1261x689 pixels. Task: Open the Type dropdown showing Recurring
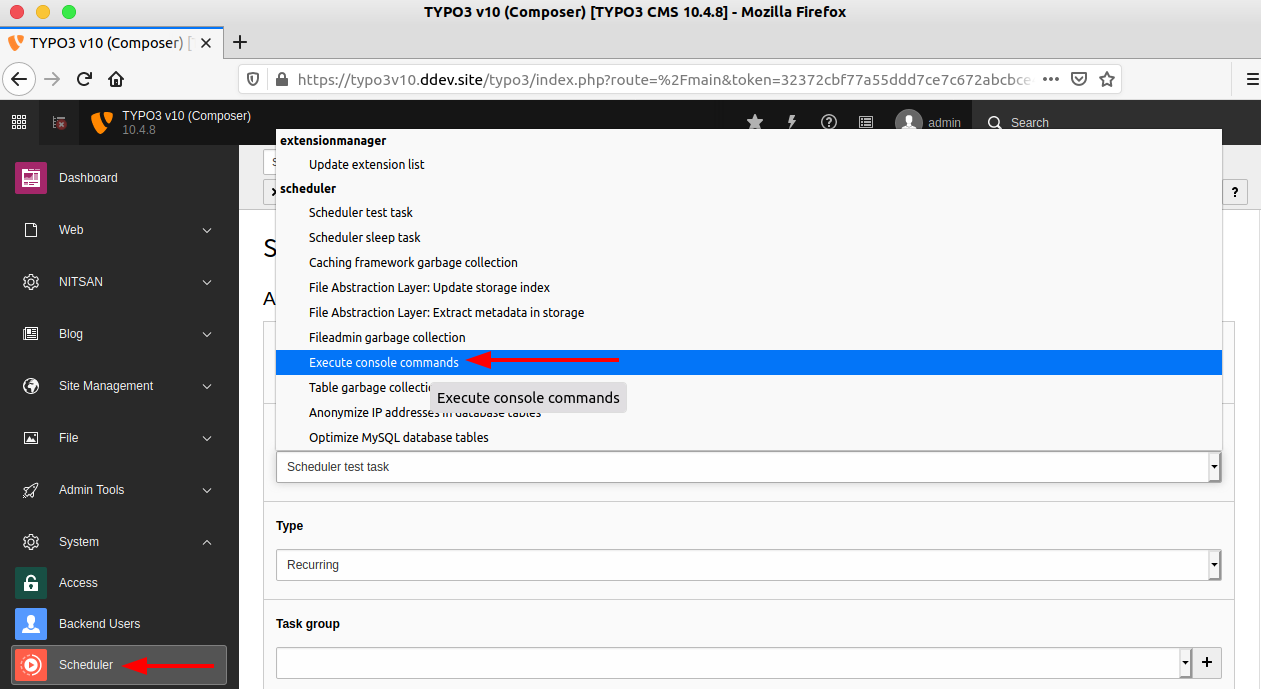click(748, 564)
